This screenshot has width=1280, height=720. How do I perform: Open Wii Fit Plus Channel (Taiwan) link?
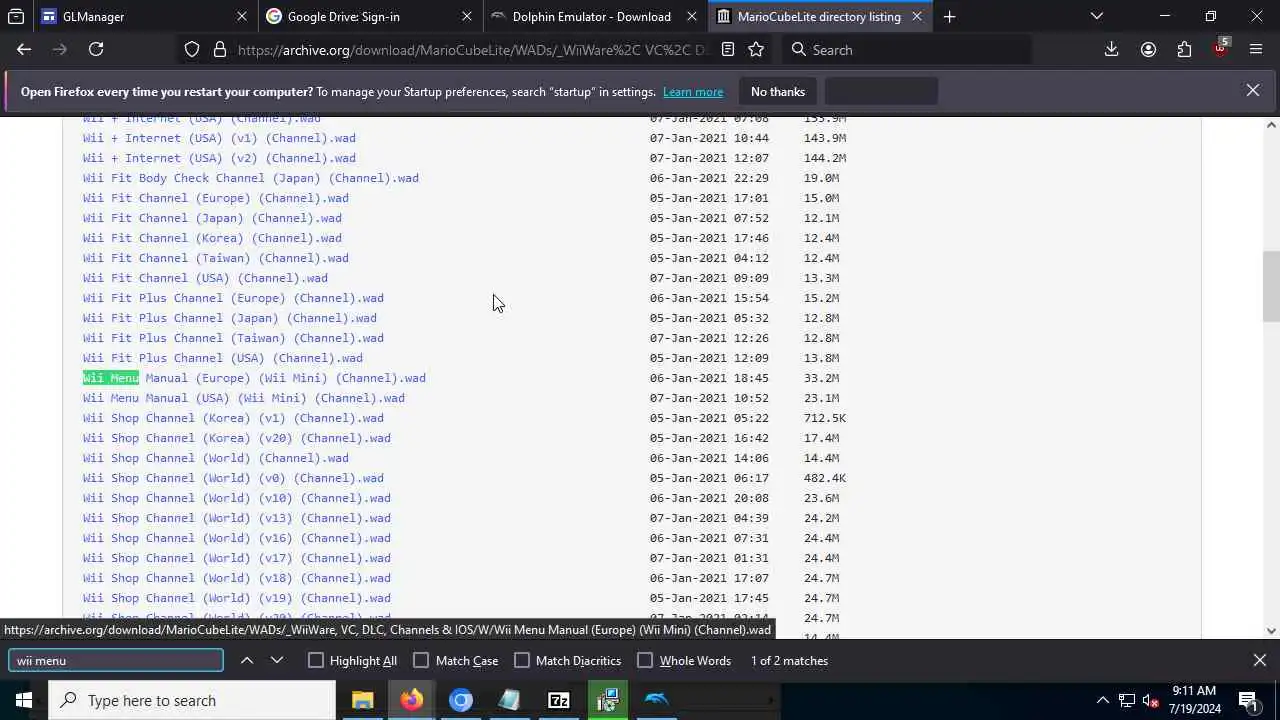coord(233,338)
